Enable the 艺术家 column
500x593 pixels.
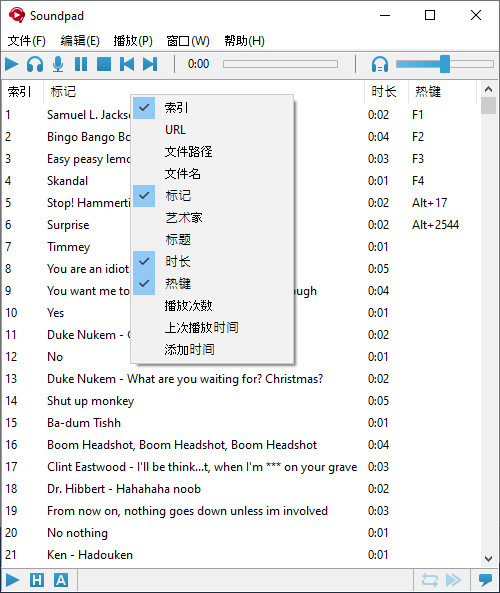(x=212, y=217)
